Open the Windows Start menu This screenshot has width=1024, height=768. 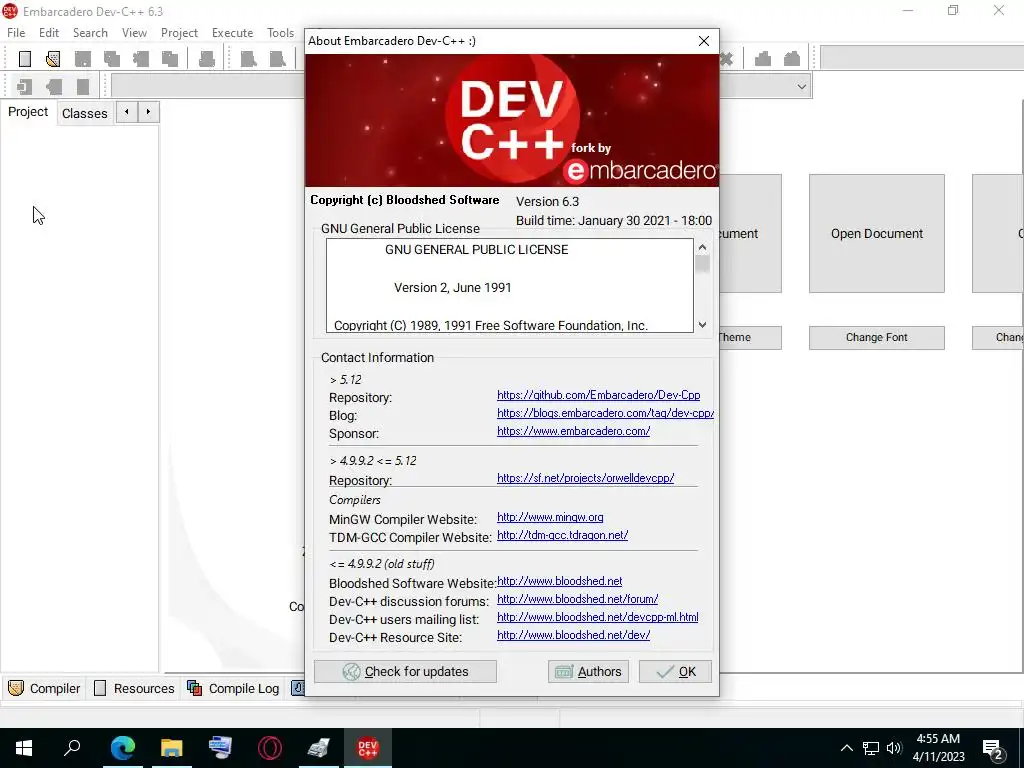[x=24, y=748]
